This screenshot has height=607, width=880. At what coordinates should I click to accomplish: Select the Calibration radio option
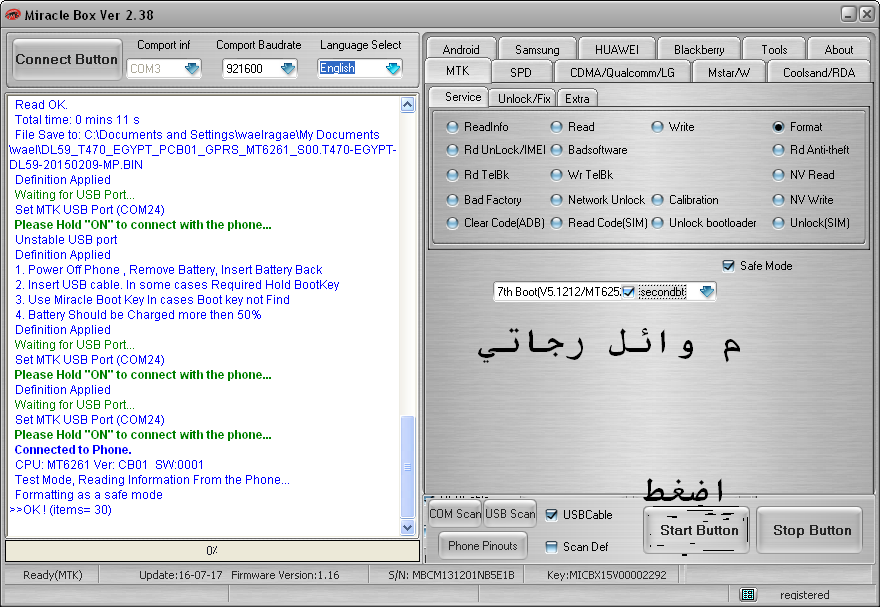point(657,200)
